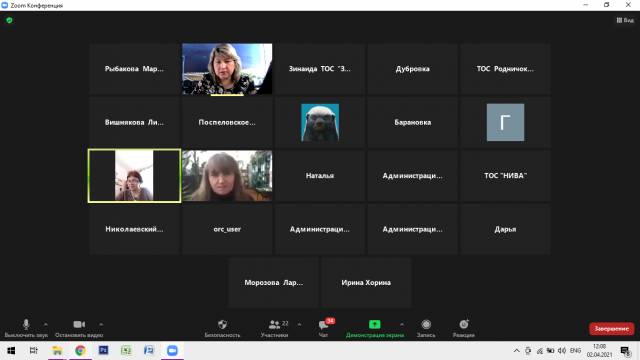Click the badger avatar participant tile
Viewport: 640px width, 360px height.
[x=320, y=122]
